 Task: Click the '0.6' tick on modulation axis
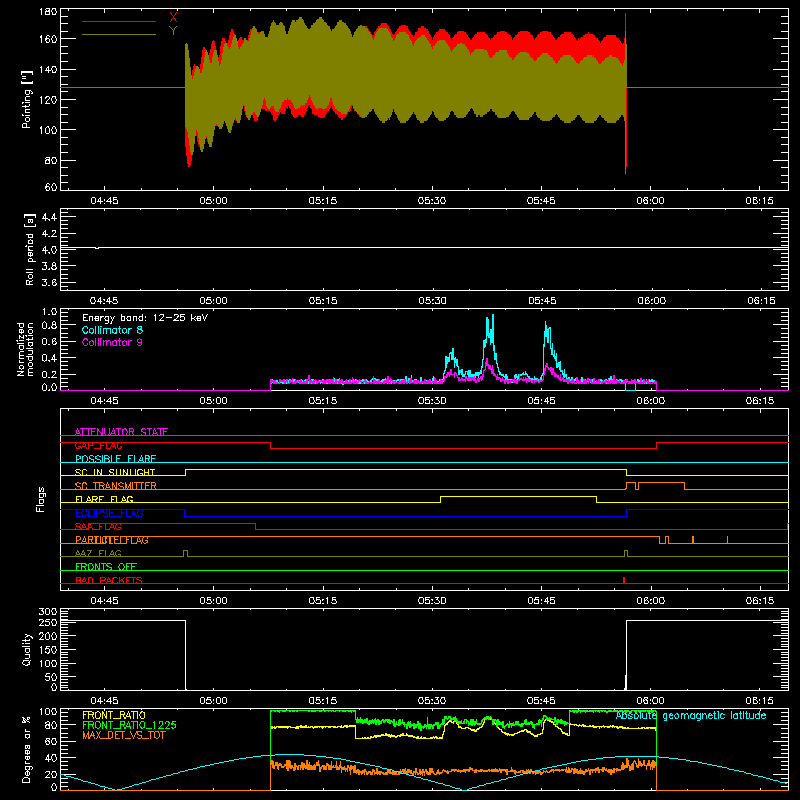[x=49, y=341]
